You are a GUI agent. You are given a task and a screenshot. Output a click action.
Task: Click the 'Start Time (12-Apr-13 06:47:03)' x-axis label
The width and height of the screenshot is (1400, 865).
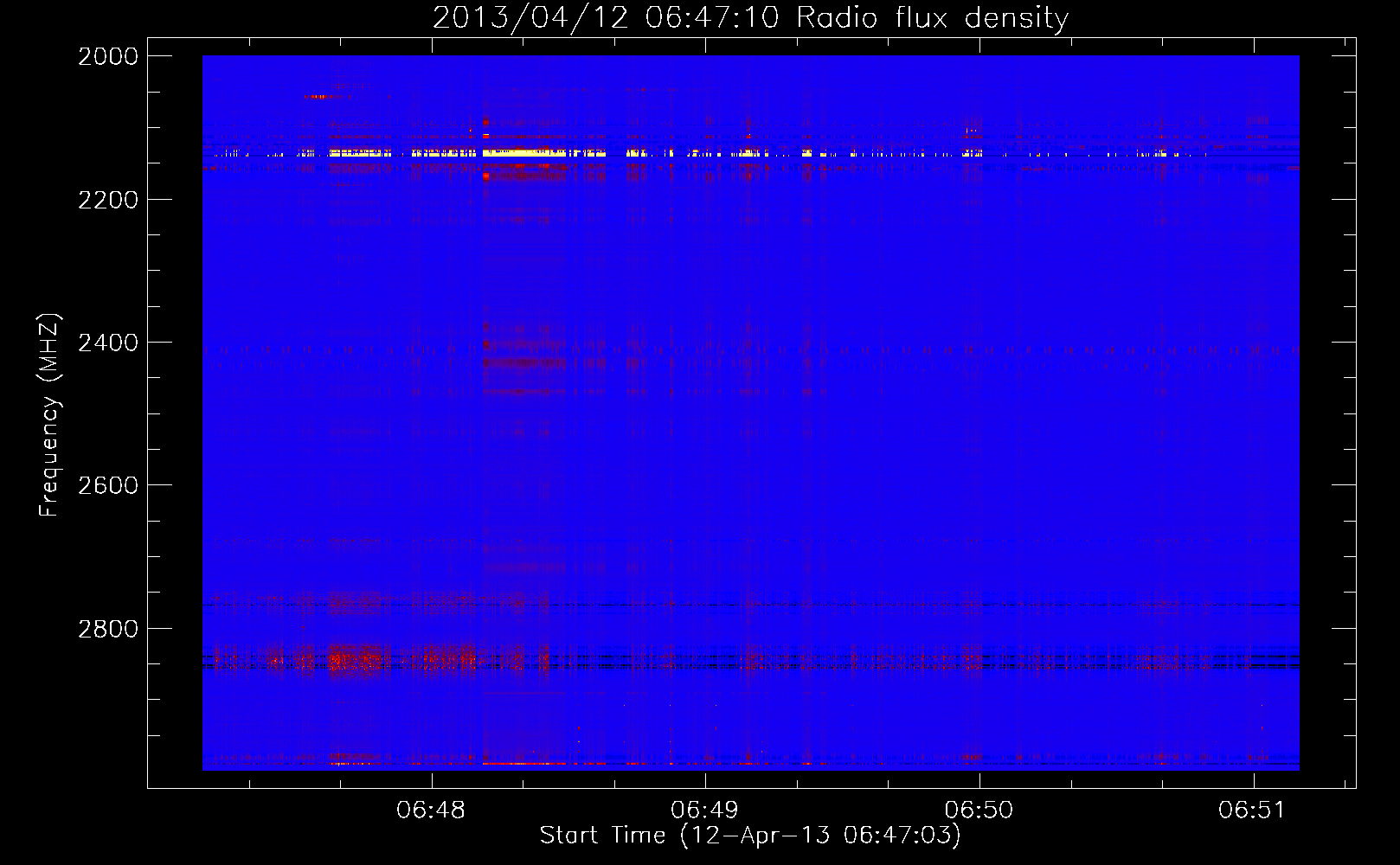[750, 836]
